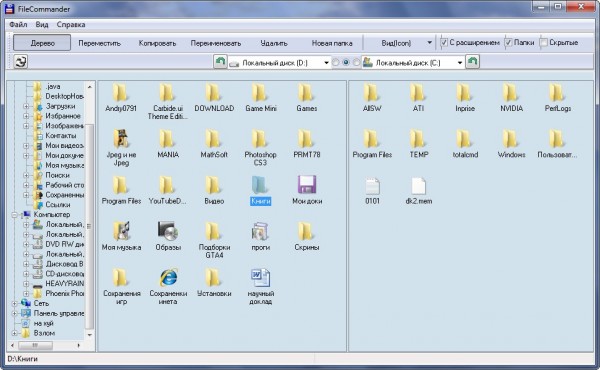Collapse the Компьютер tree node

pos(14,215)
